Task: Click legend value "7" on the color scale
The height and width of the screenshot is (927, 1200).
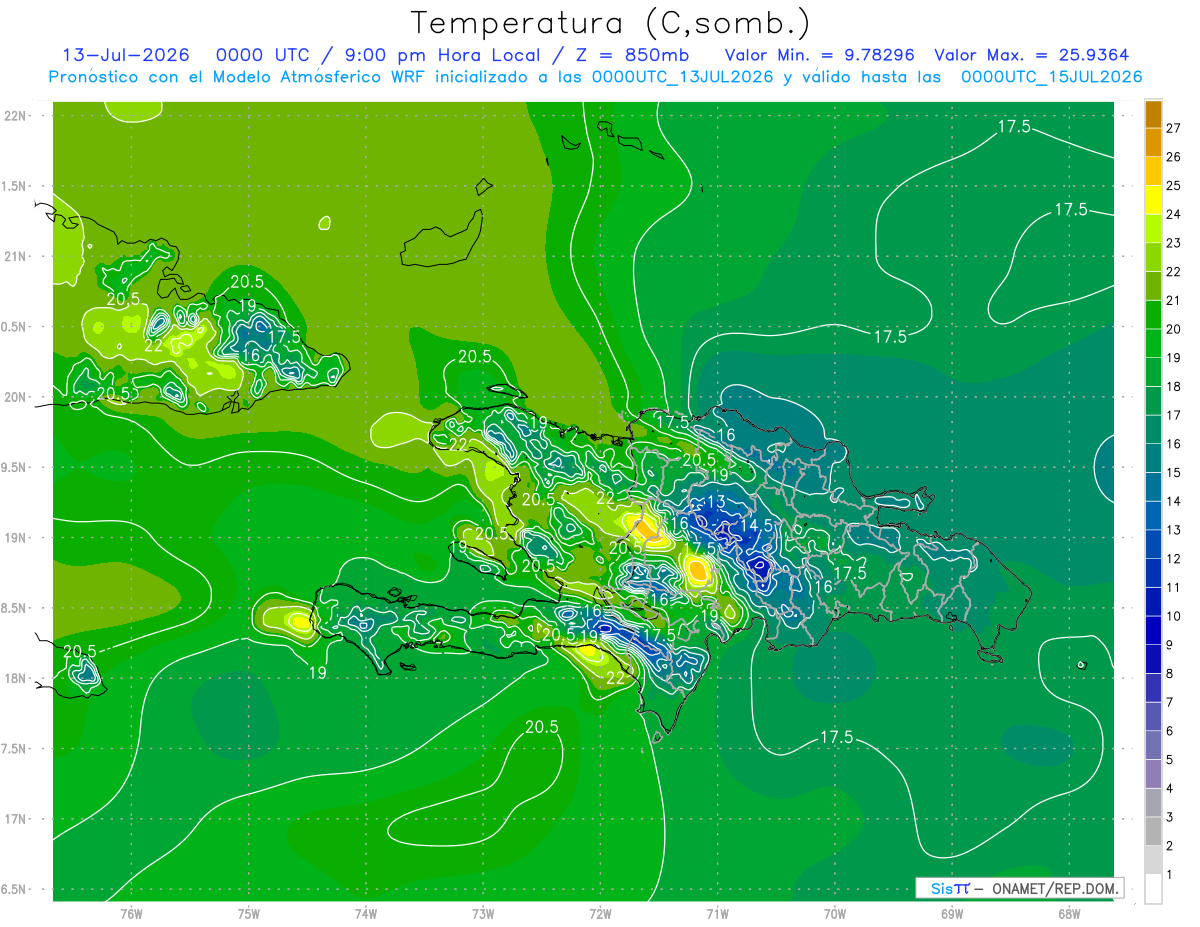Action: 1170,703
